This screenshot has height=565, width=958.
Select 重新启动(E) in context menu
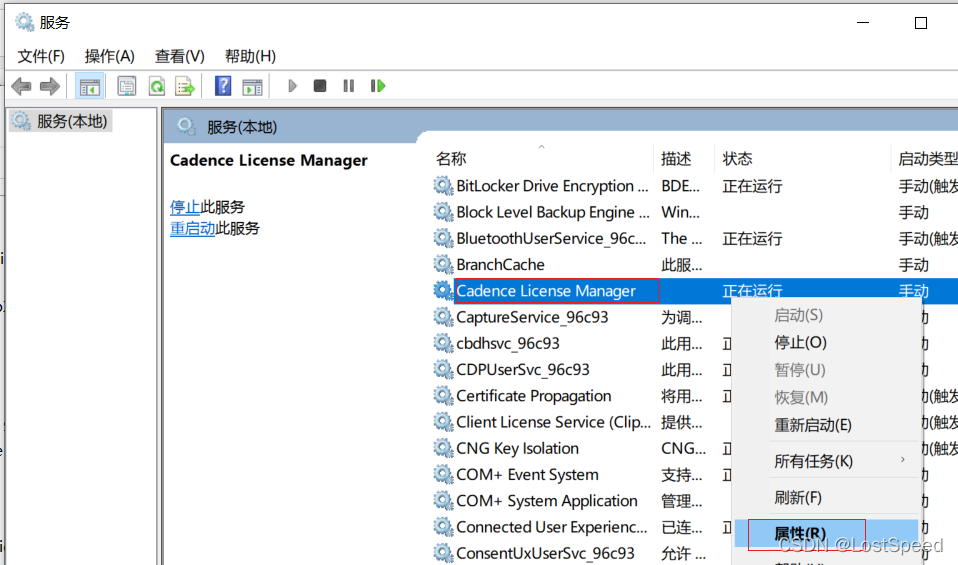pos(812,425)
